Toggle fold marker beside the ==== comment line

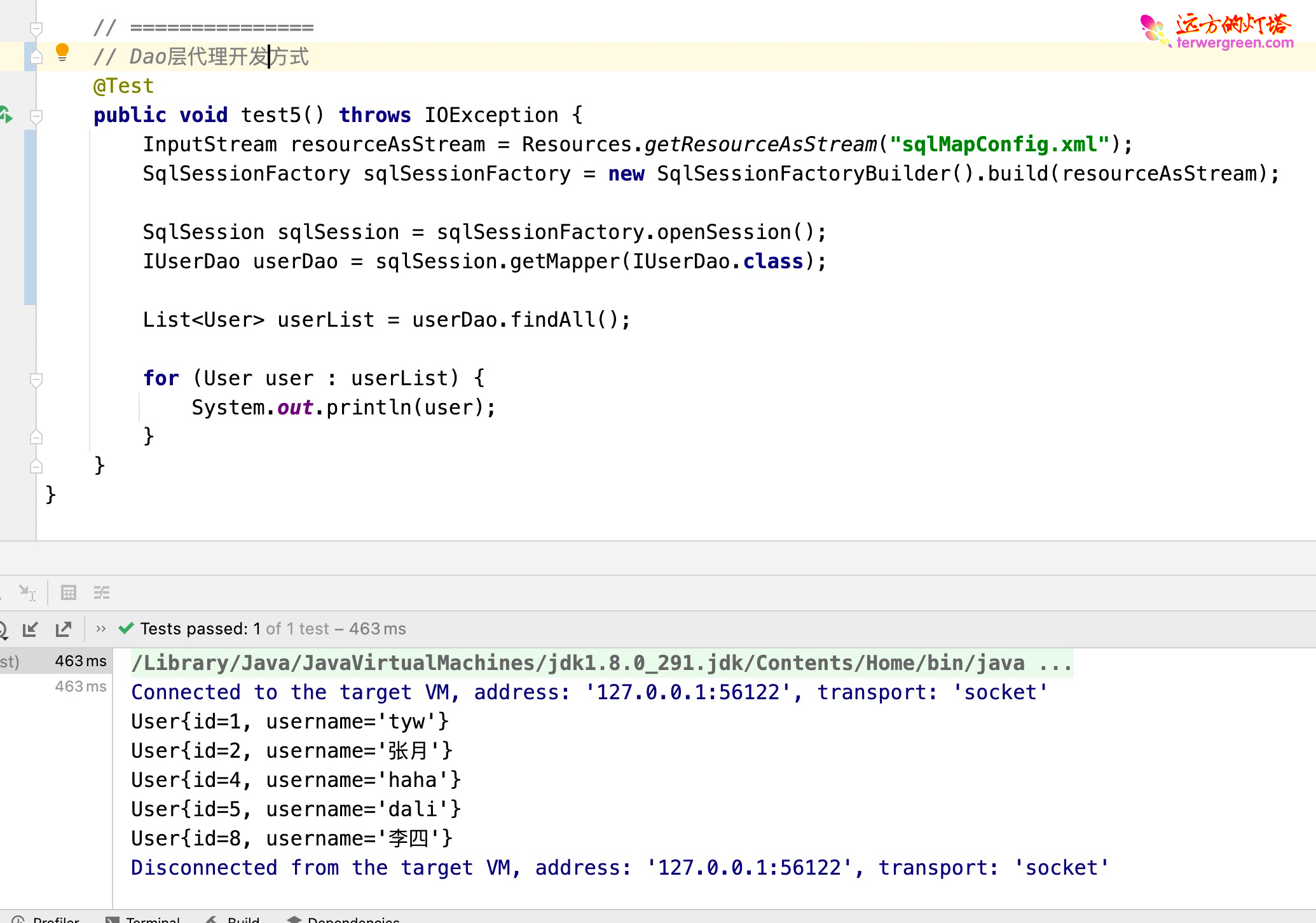tap(36, 29)
